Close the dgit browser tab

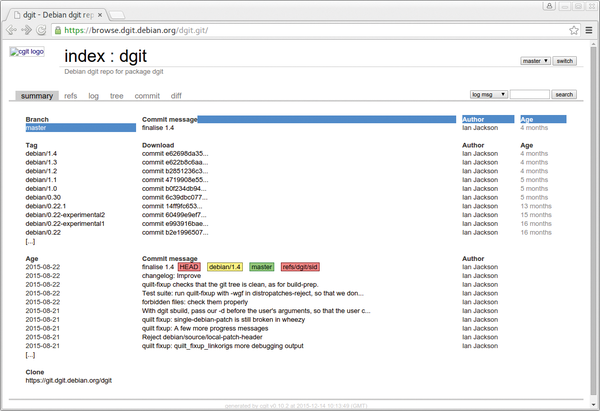click(100, 15)
